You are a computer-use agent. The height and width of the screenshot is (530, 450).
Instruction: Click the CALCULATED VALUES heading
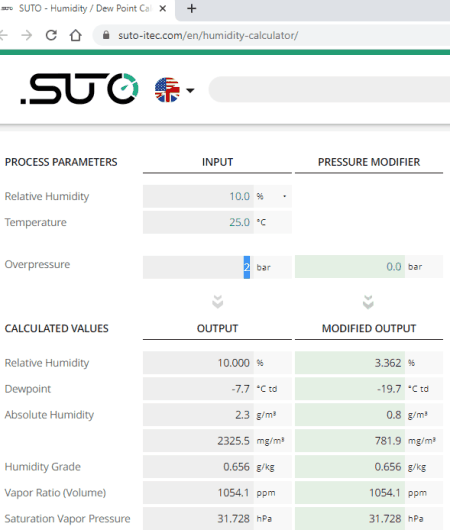56,329
